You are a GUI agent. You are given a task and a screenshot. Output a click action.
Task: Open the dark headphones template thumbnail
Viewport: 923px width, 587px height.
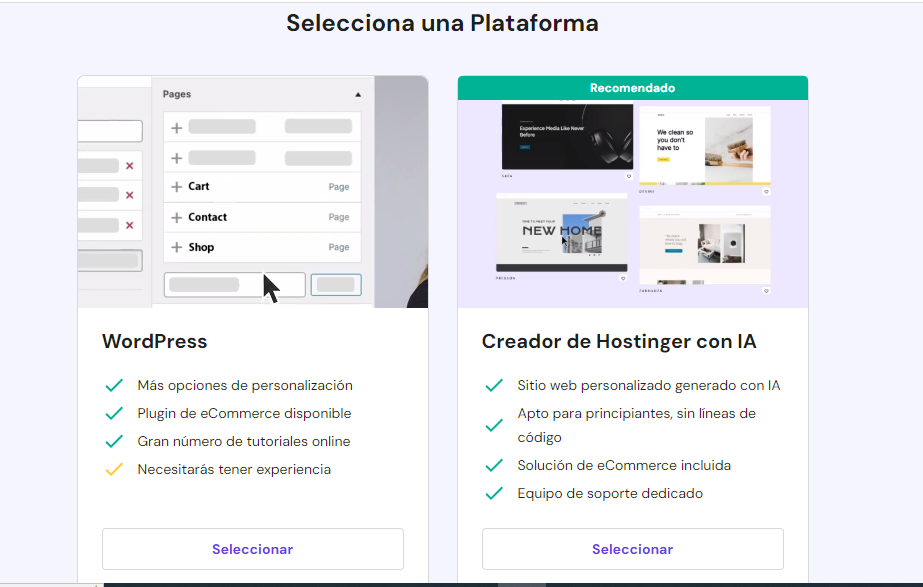[x=567, y=137]
